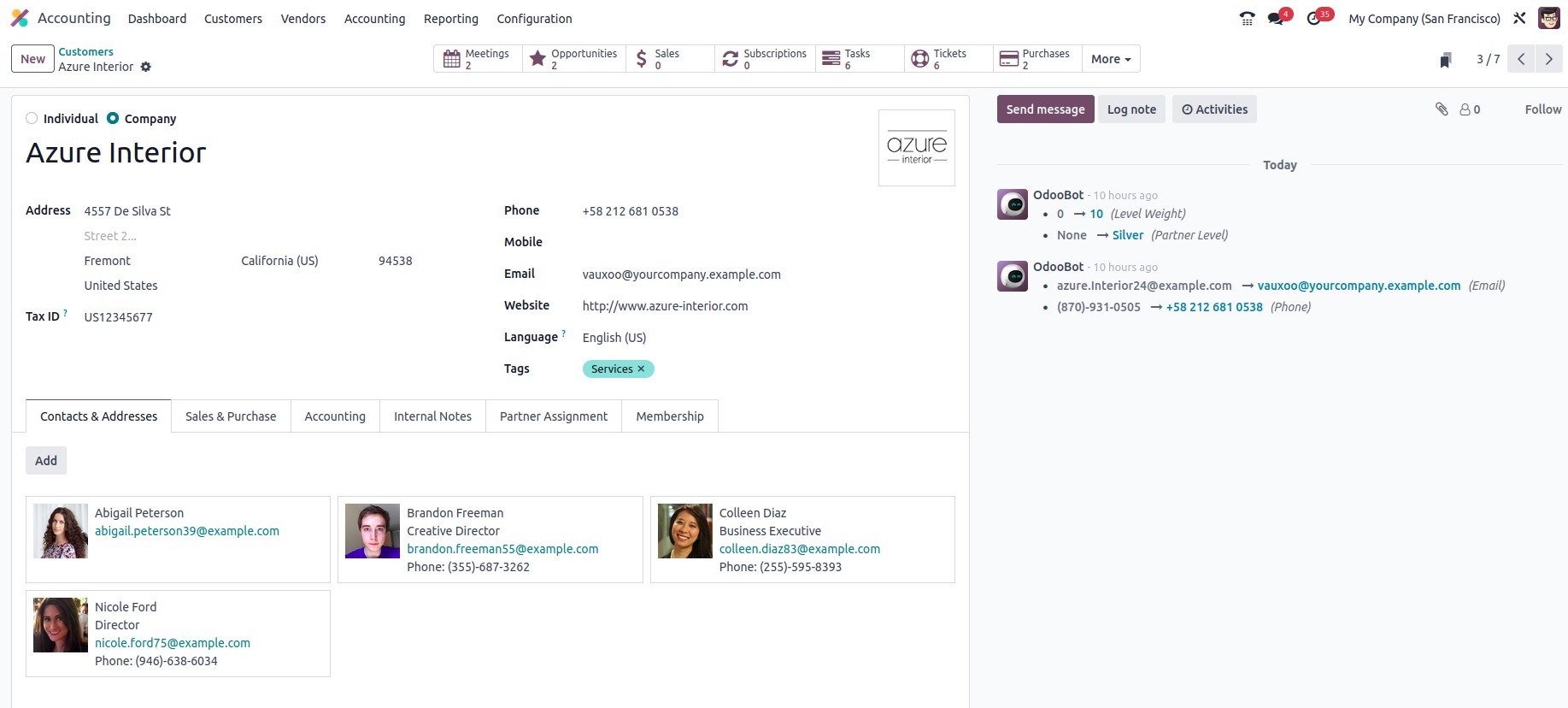Image resolution: width=1568 pixels, height=708 pixels.
Task: Open the debug tools wrench icon
Action: 1519,18
